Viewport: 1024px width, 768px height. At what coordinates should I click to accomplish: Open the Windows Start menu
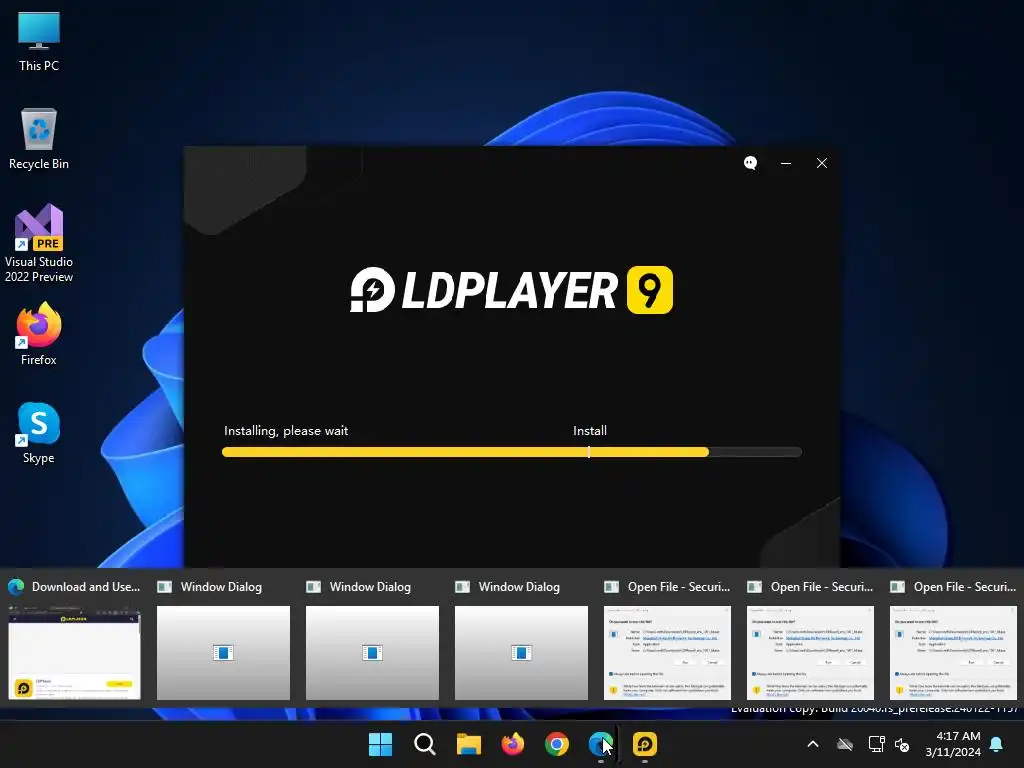380,744
